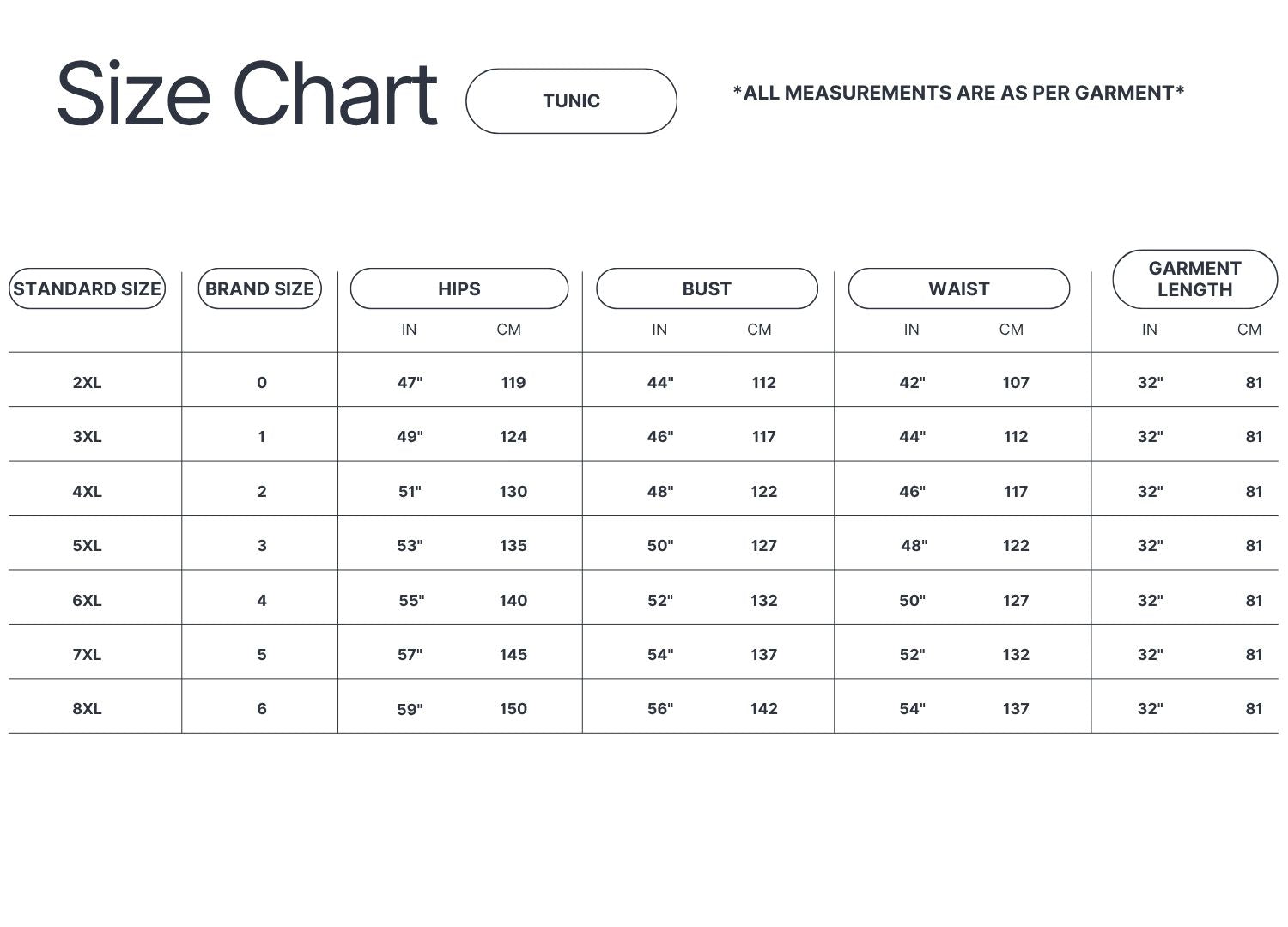
Task: Select the 135 cm hips value
Action: click(x=513, y=546)
